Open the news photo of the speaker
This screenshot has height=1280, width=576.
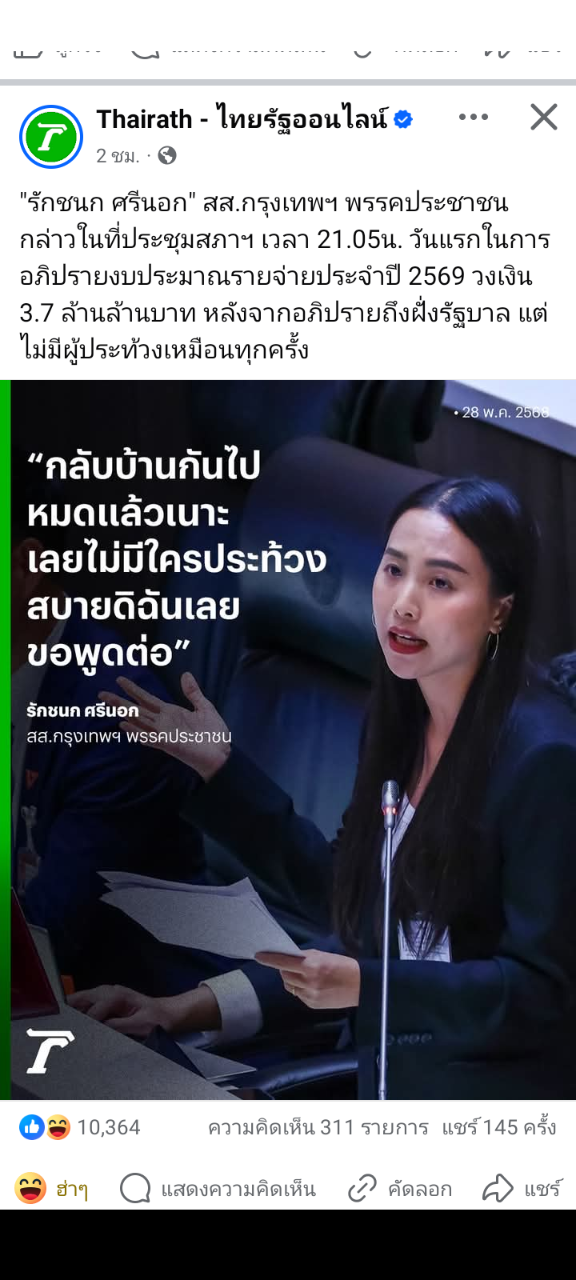[x=288, y=740]
